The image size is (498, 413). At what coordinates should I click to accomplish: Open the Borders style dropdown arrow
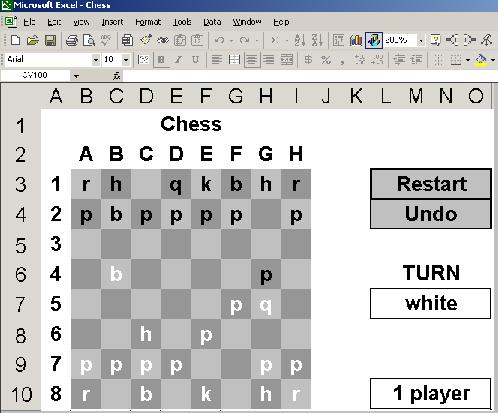(x=468, y=60)
